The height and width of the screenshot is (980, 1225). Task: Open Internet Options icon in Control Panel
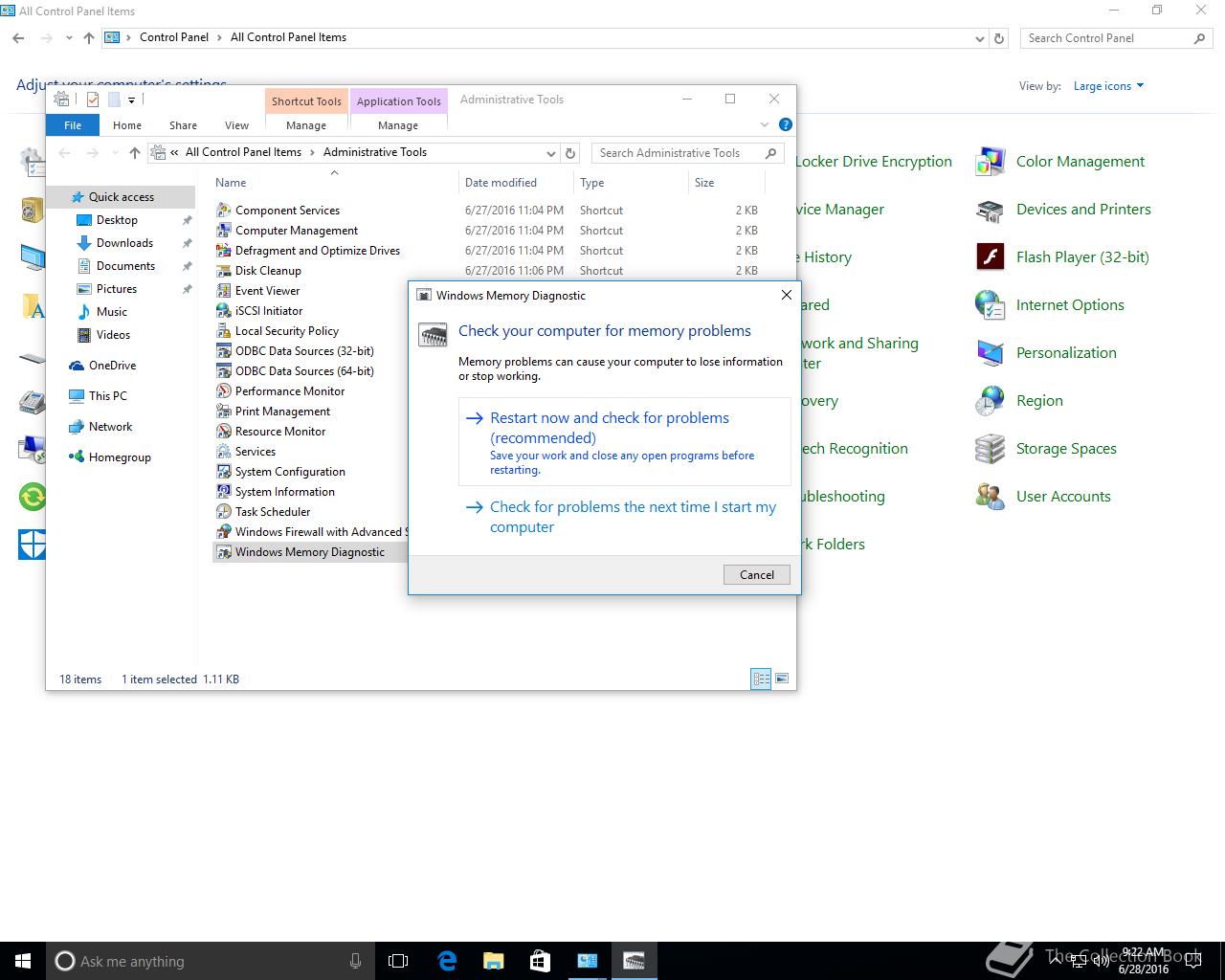(x=990, y=305)
